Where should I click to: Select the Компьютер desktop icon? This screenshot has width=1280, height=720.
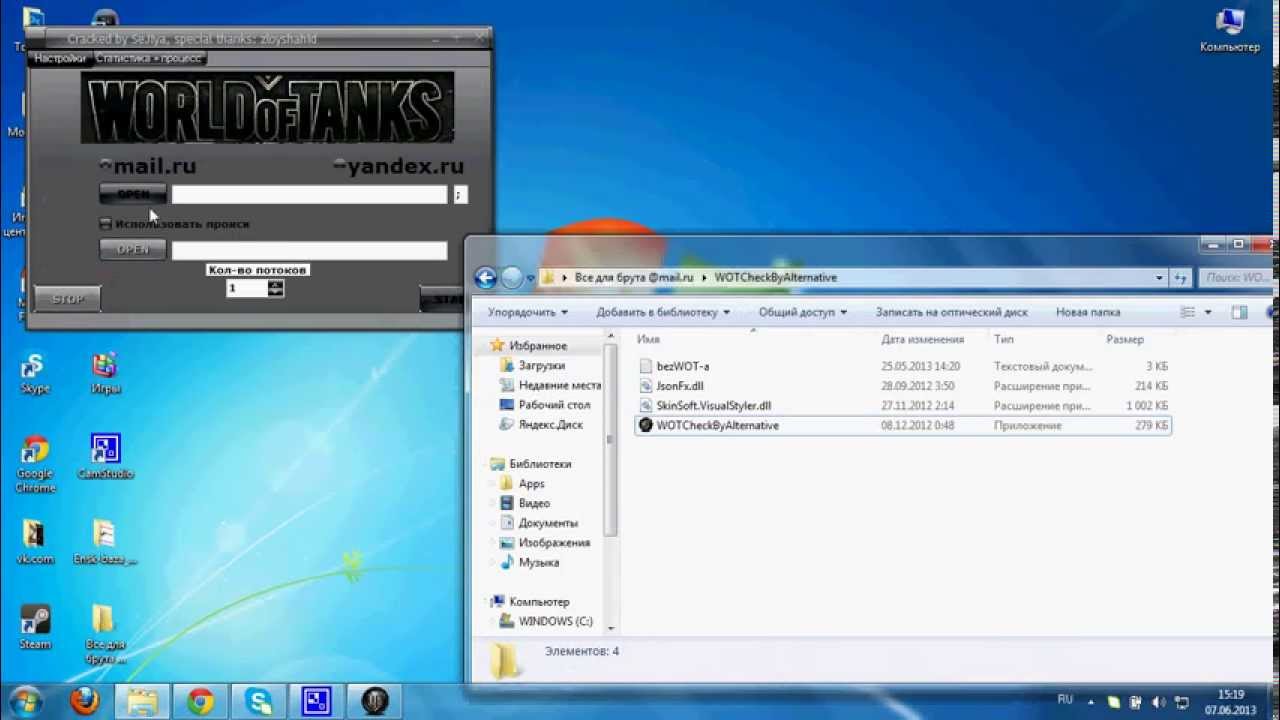pos(1229,30)
